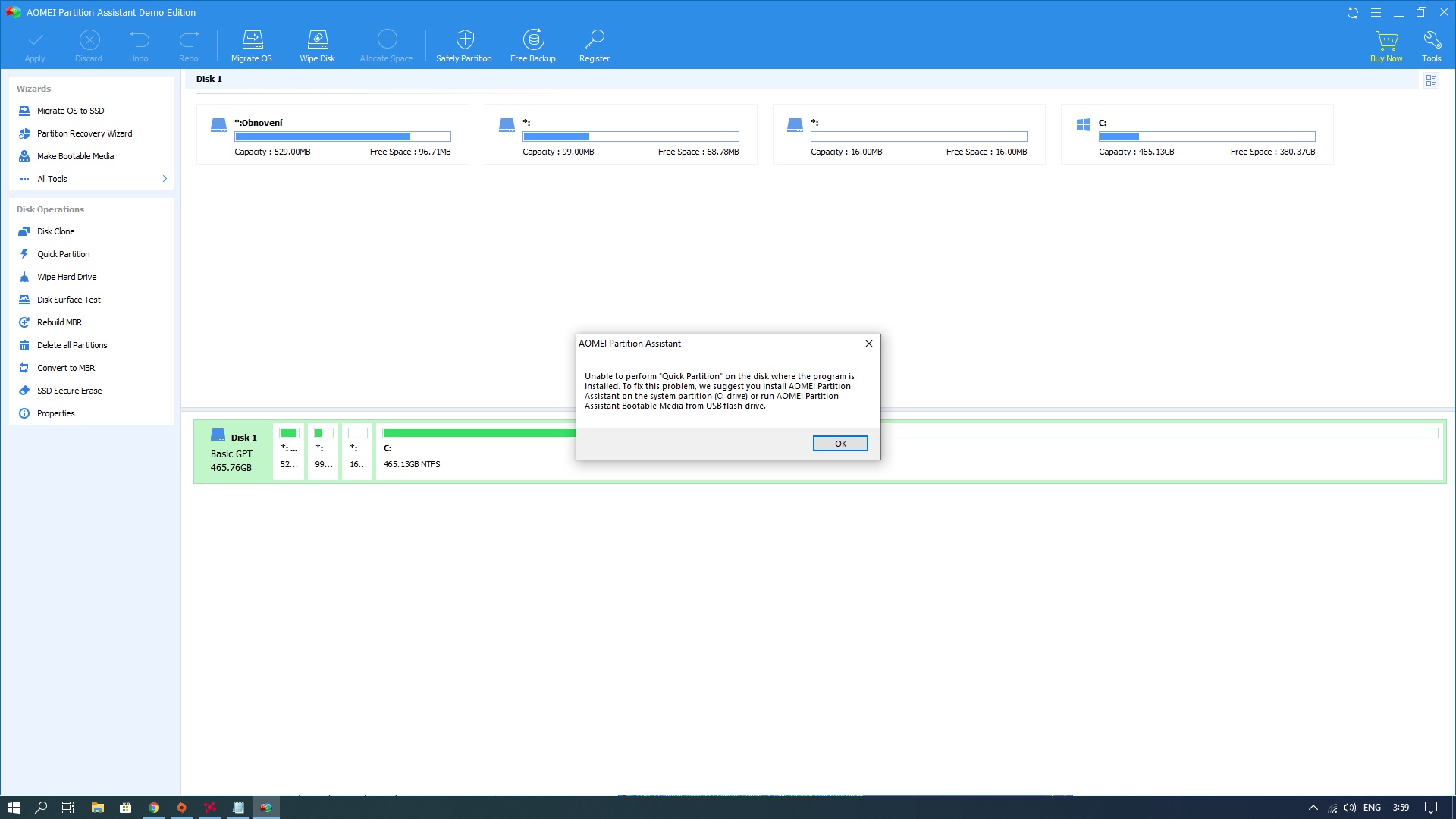Click the Migrate OS toolbar icon

tap(252, 40)
